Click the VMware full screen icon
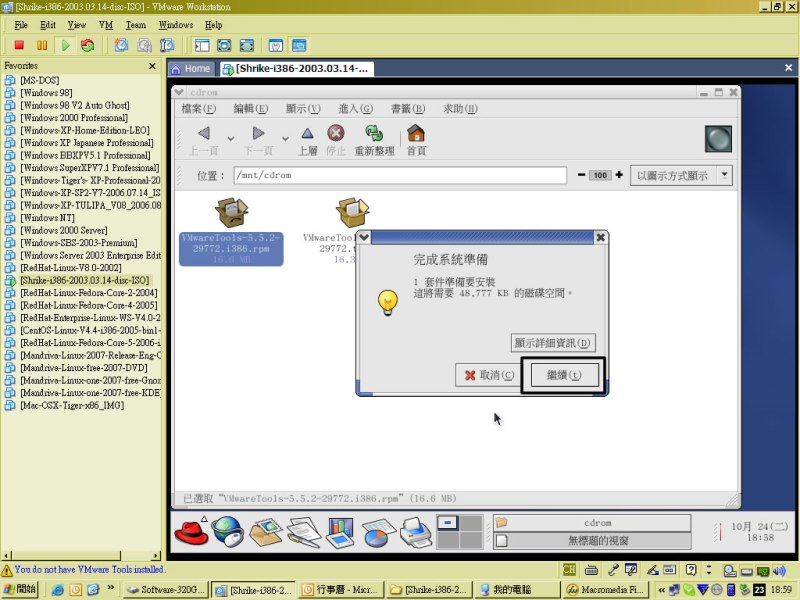Viewport: 800px width, 600px height. click(x=224, y=45)
